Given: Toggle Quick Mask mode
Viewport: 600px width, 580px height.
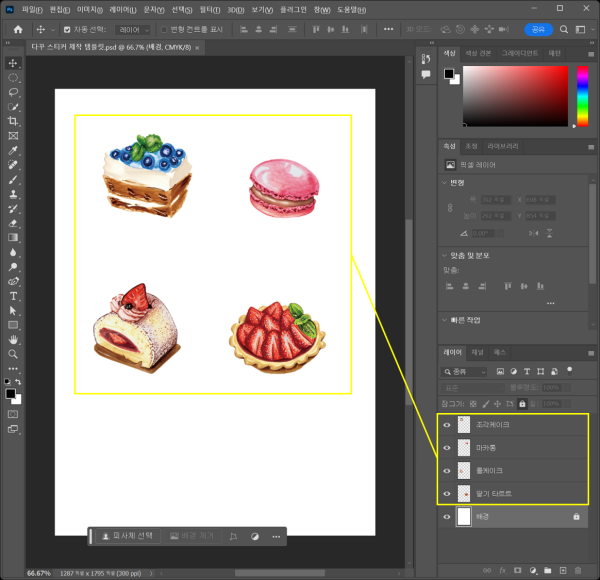Looking at the screenshot, I should [13, 414].
